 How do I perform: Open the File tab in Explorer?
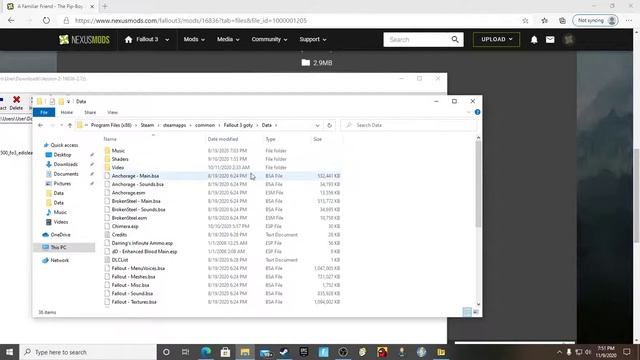[44, 112]
